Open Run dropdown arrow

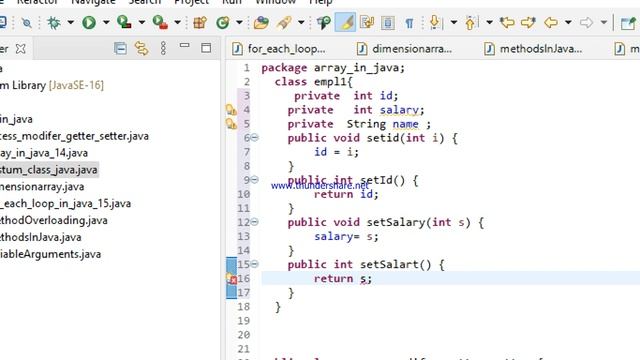click(x=106, y=22)
